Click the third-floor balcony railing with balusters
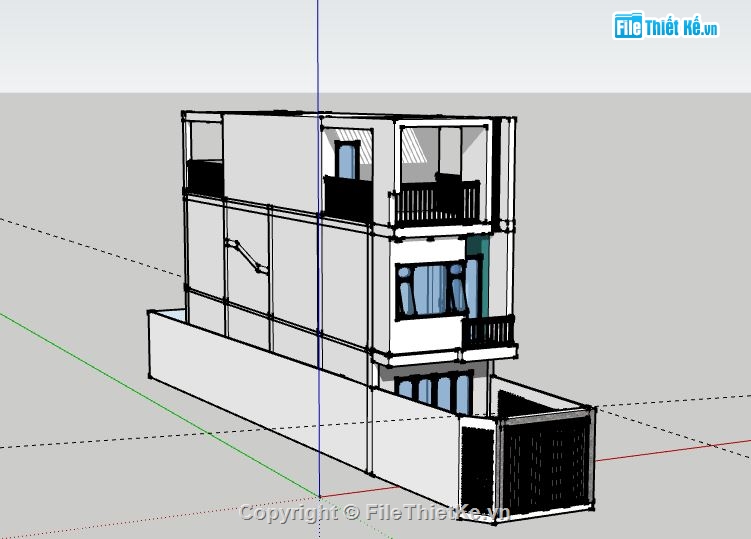This screenshot has width=751, height=539. click(x=437, y=202)
